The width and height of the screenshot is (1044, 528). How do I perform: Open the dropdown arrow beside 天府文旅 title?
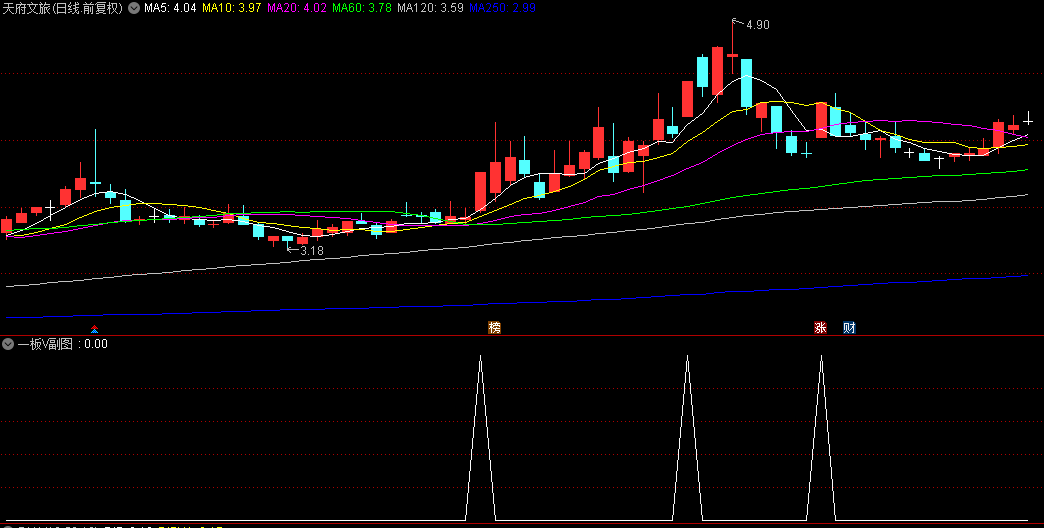point(134,8)
